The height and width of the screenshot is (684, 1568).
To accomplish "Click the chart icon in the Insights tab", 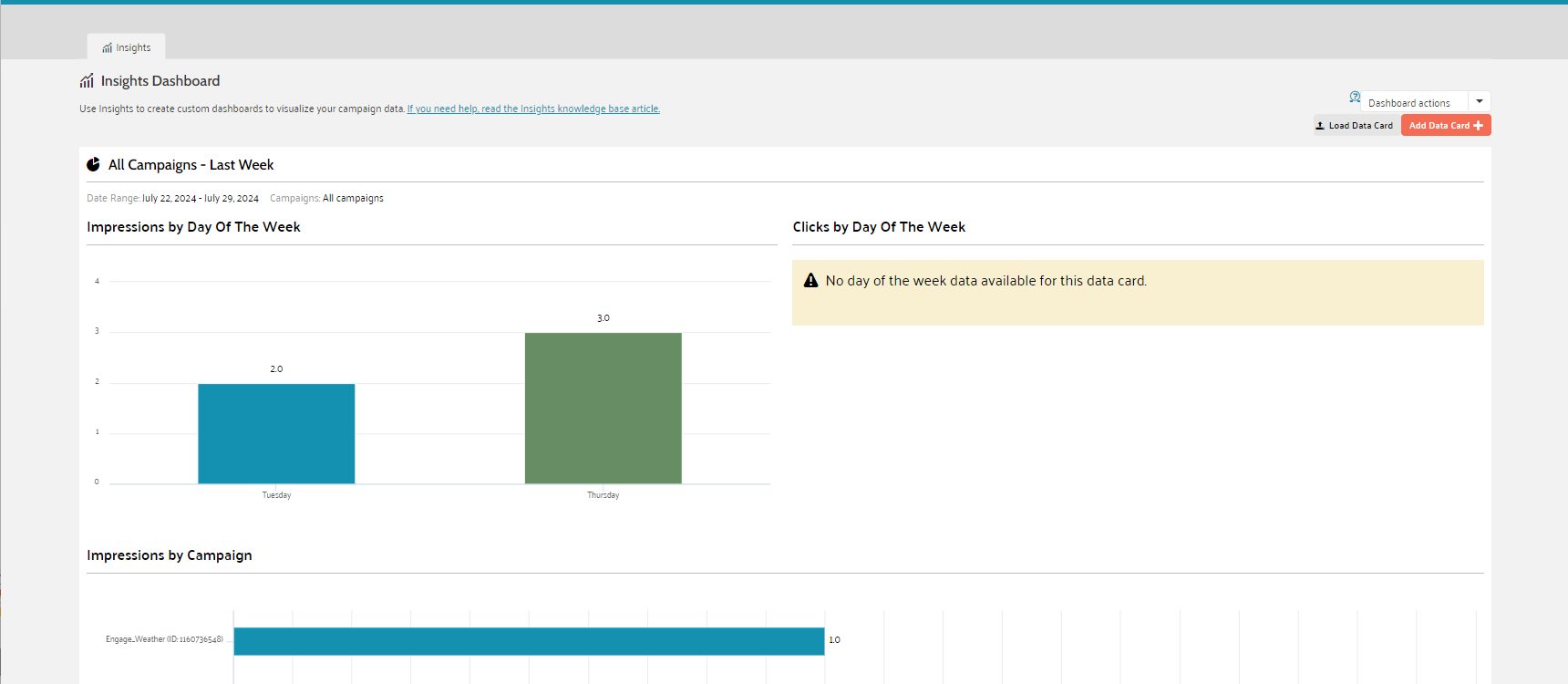I will pyautogui.click(x=107, y=48).
